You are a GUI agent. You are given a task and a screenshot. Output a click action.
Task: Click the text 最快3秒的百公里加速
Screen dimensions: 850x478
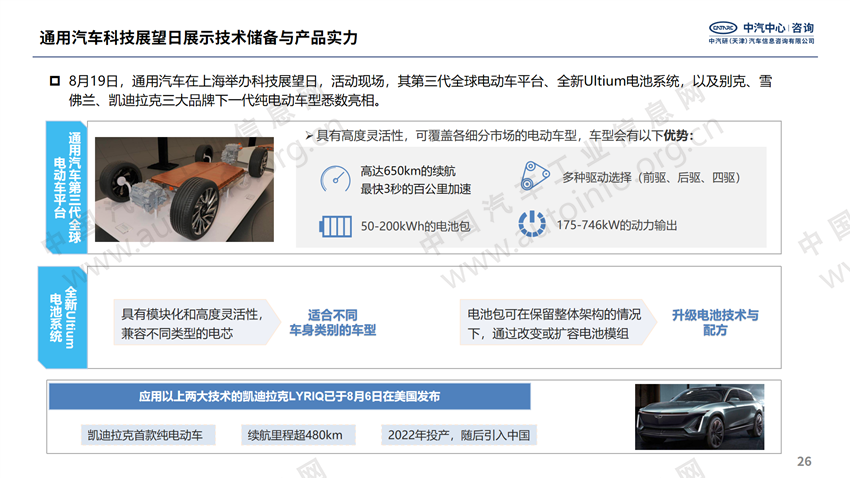pos(415,189)
